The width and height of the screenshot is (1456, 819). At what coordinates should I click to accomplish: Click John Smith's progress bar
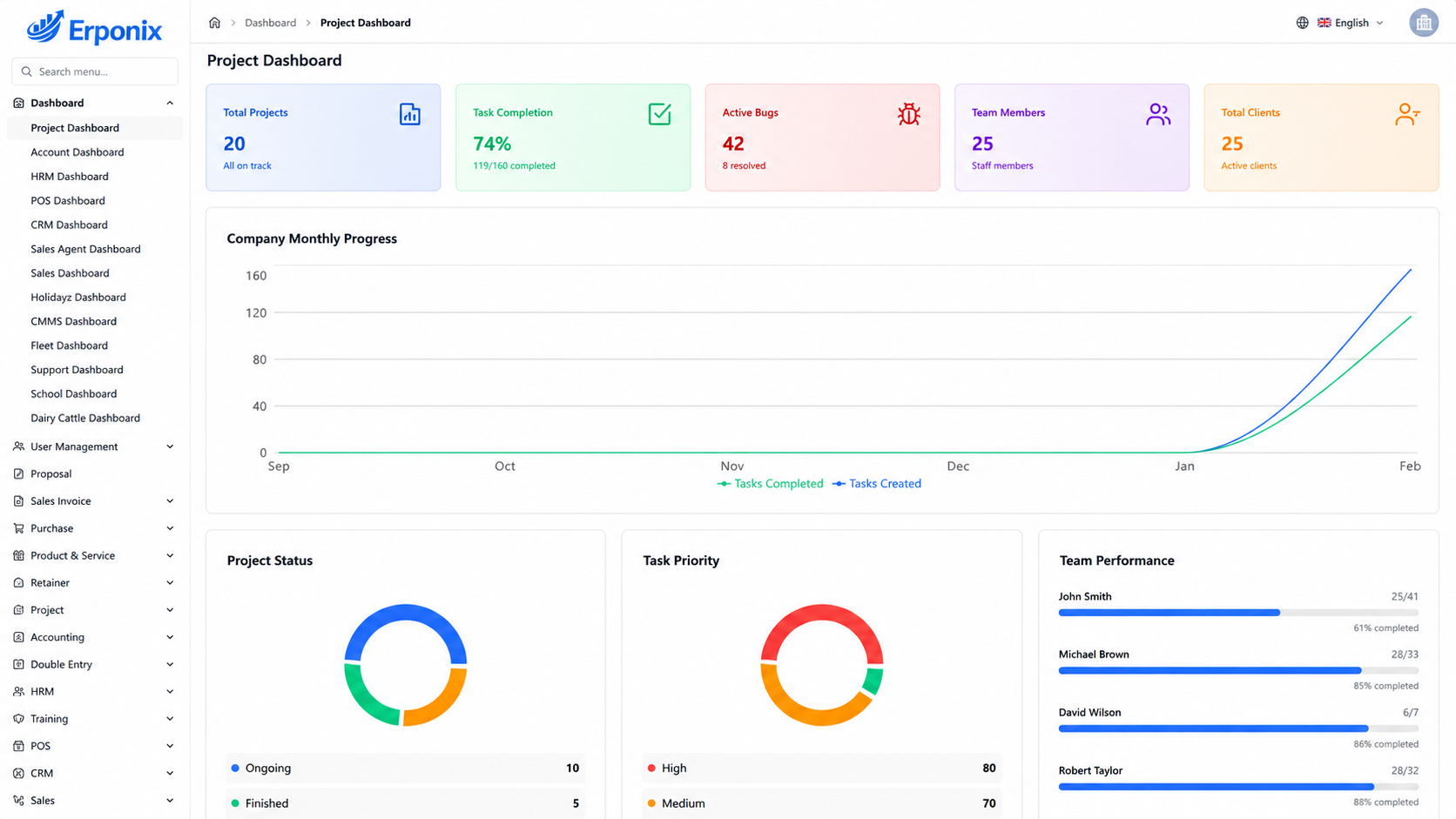coord(1238,613)
